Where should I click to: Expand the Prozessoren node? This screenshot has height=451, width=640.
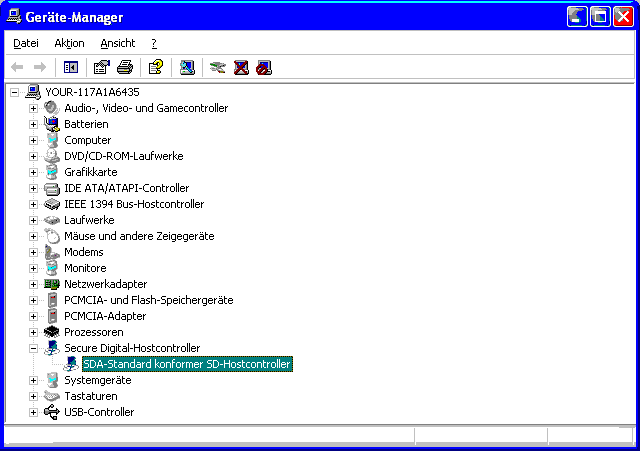tap(33, 332)
